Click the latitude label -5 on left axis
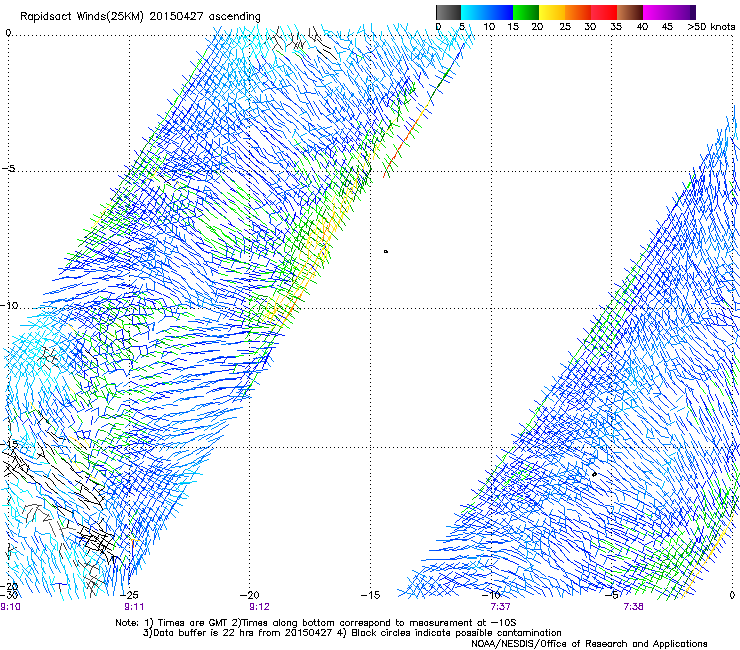The height and width of the screenshot is (650, 740). point(8,169)
